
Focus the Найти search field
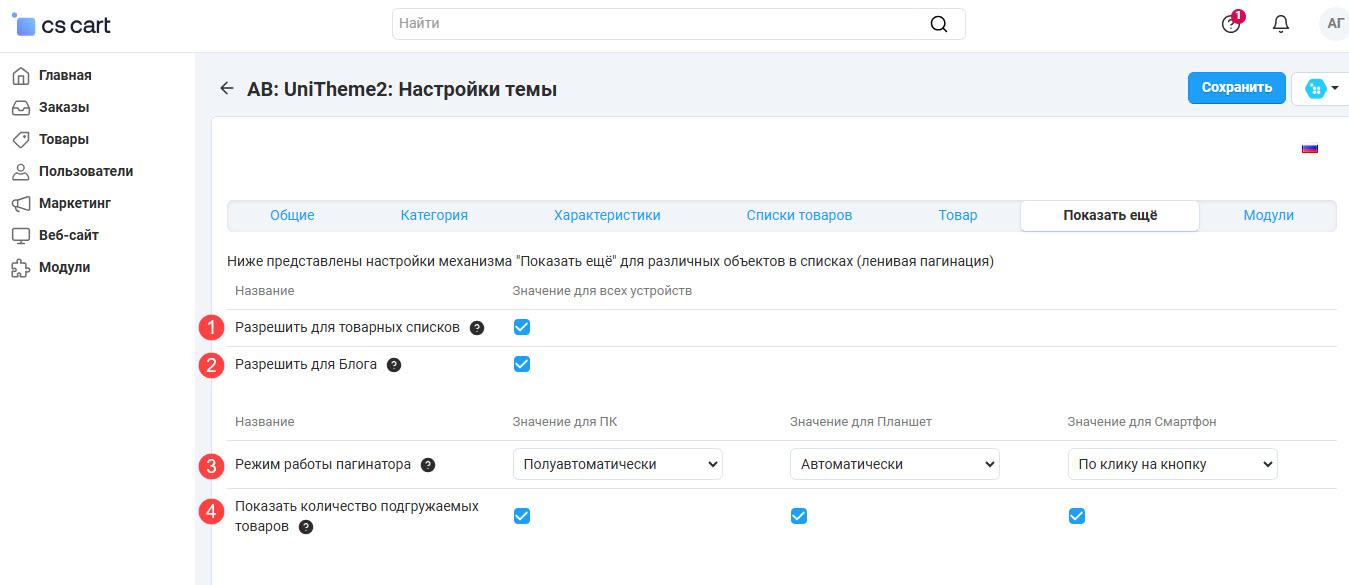pyautogui.click(x=660, y=23)
